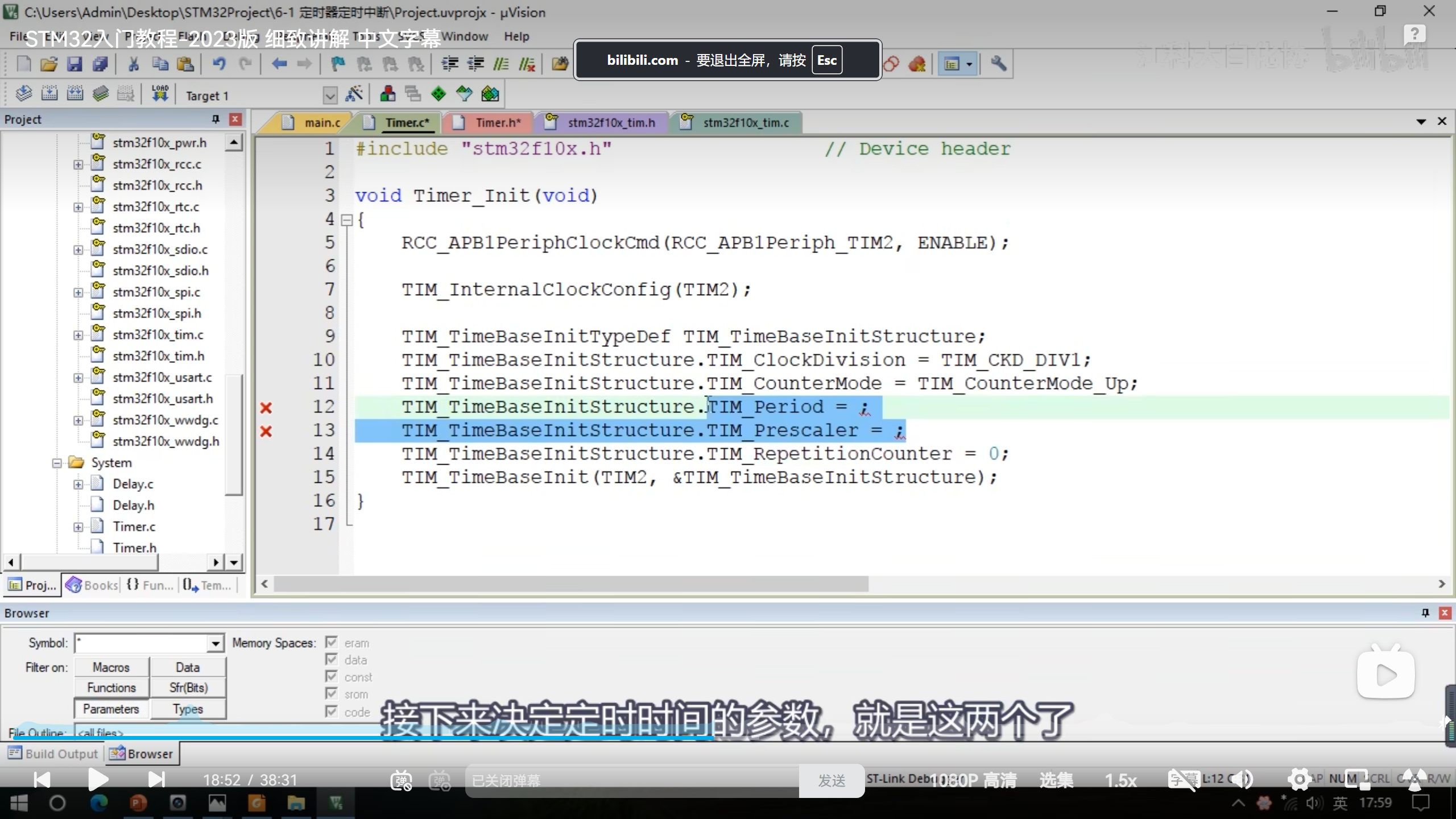Click Navigate Backward blue arrow
Viewport: 1456px width, 819px height.
tap(279, 64)
